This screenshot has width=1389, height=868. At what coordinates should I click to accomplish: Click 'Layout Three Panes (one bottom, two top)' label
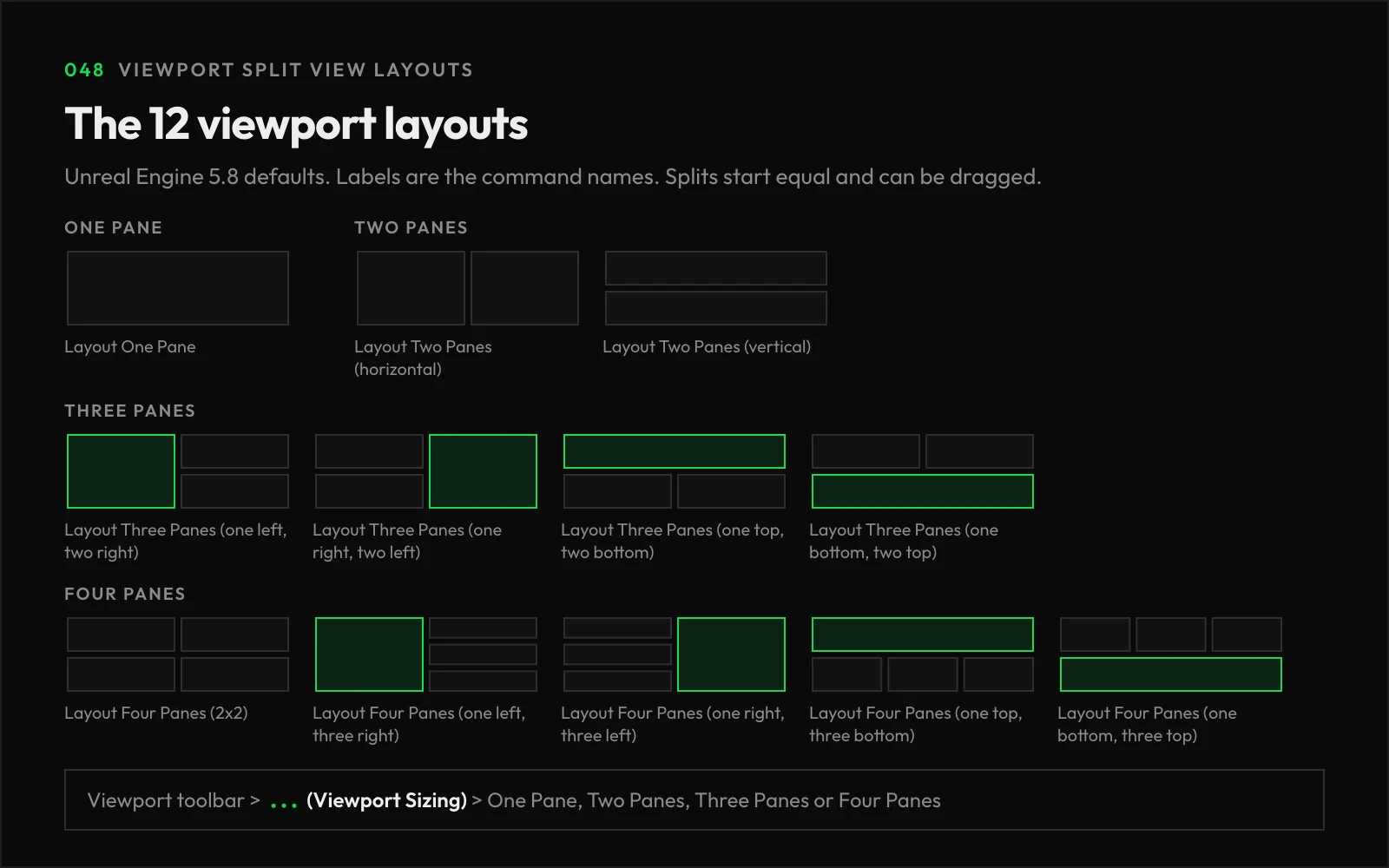904,541
